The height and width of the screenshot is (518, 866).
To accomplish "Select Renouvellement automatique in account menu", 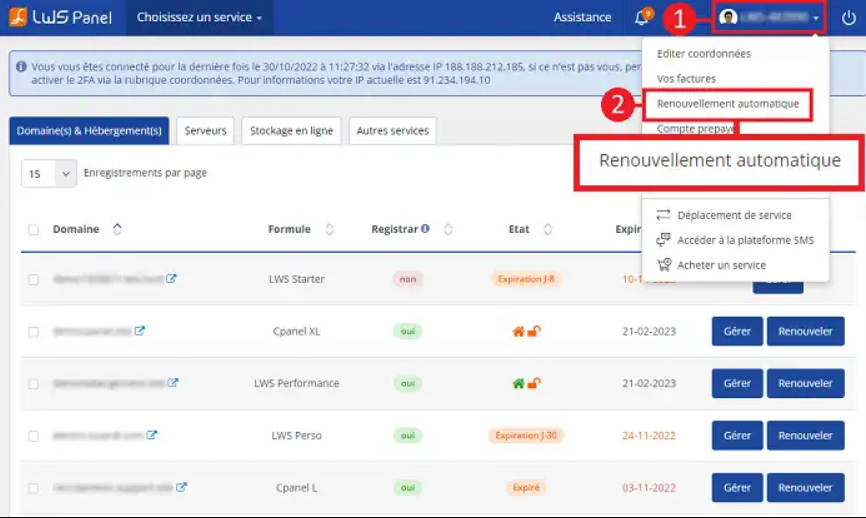I will pyautogui.click(x=728, y=104).
